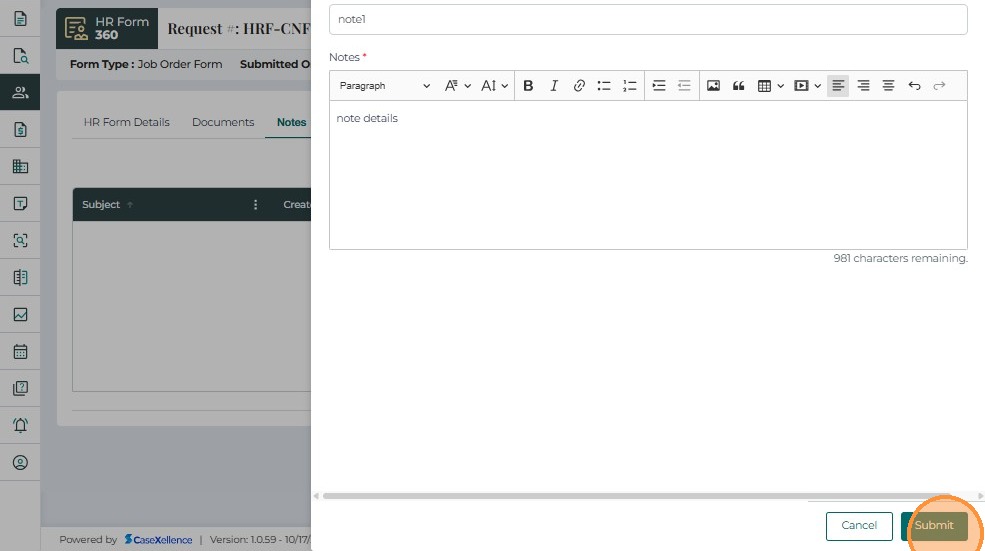Add a block quote
This screenshot has width=985, height=551.
point(738,85)
